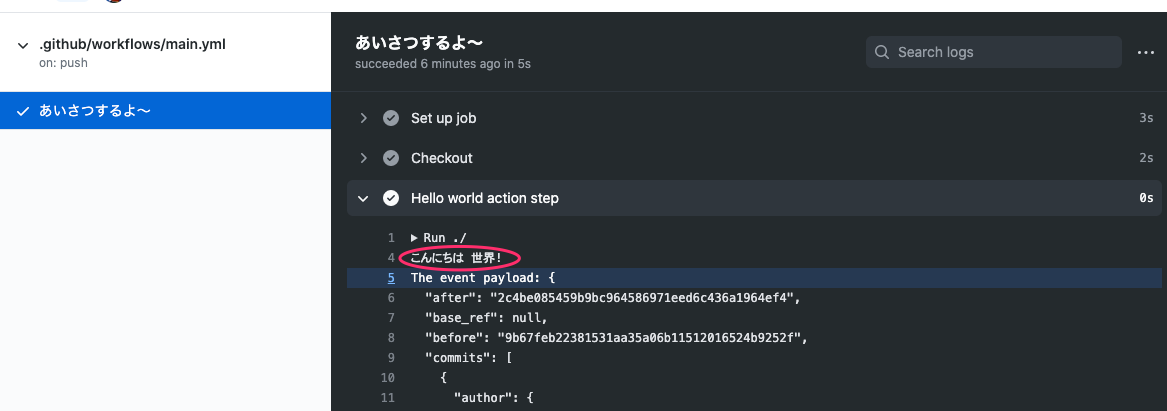Click the こんにちは 世界! log line
The image size is (1167, 411).
pos(456,258)
